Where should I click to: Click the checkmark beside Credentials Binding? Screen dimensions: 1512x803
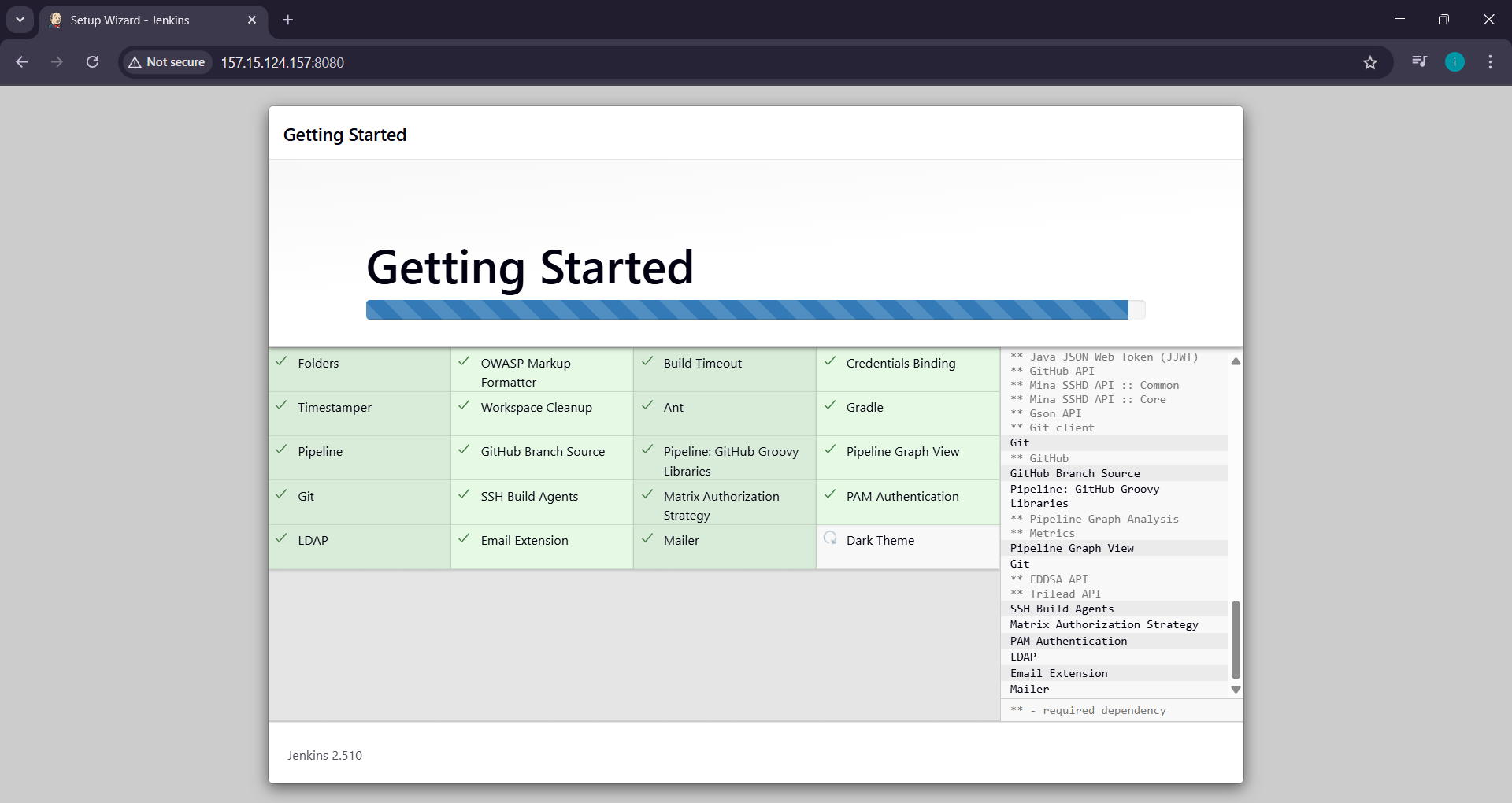coord(831,362)
